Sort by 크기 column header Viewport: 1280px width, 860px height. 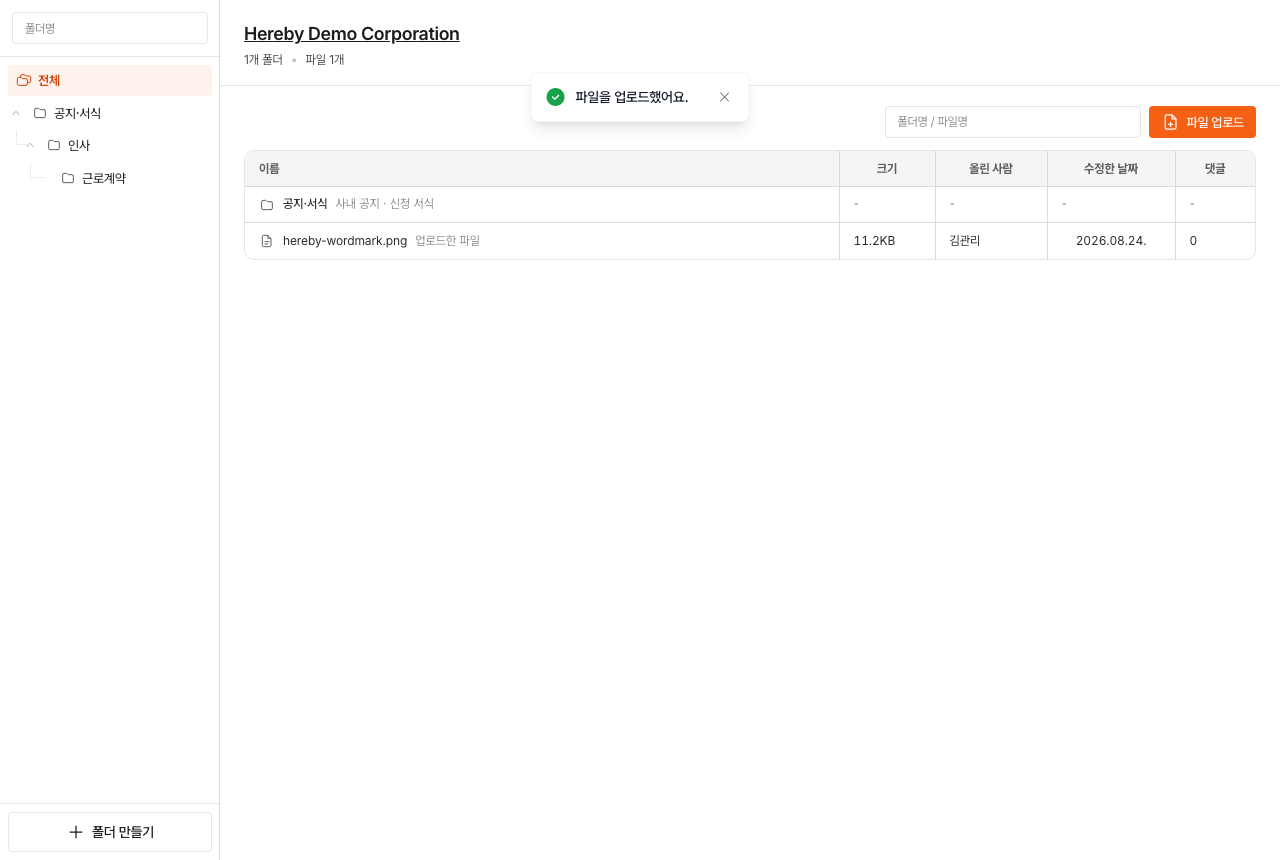[x=887, y=169]
